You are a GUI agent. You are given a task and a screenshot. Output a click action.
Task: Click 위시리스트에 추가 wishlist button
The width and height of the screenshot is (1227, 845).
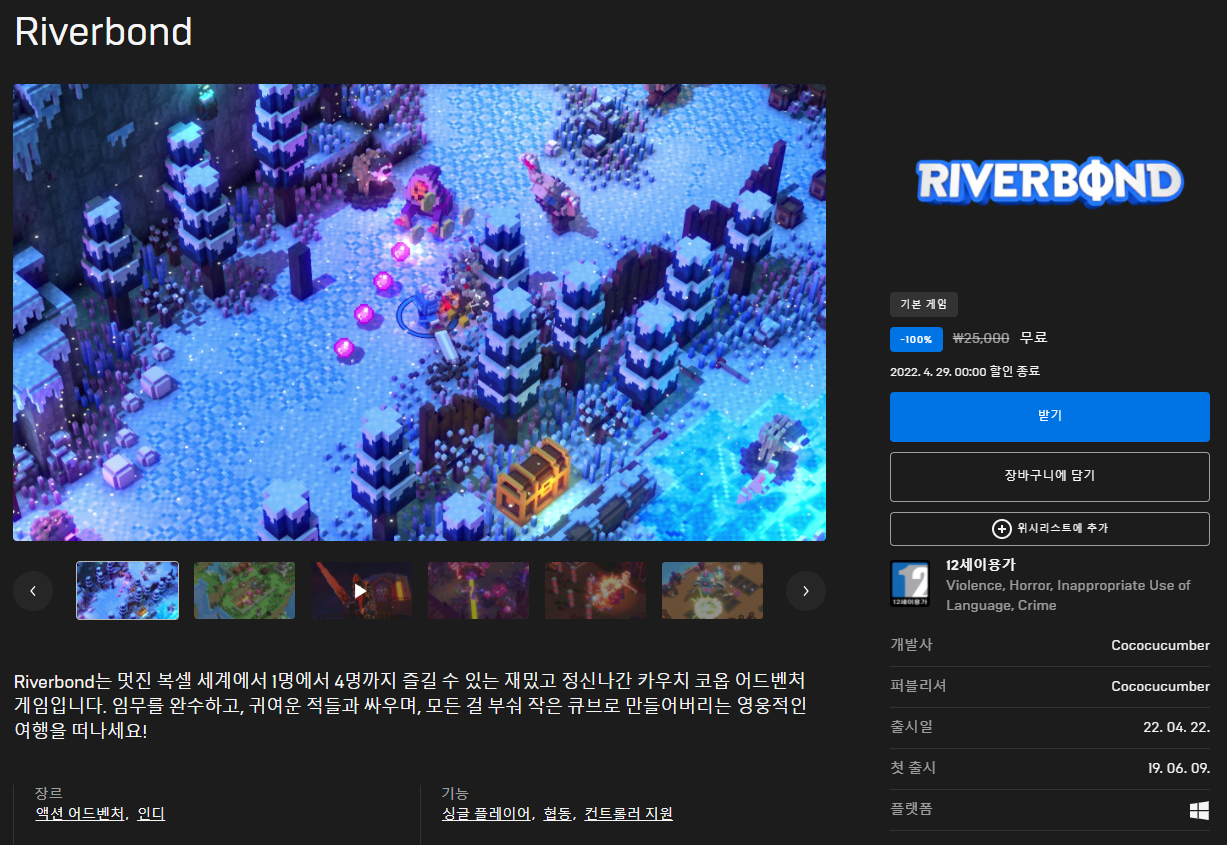click(x=1050, y=529)
